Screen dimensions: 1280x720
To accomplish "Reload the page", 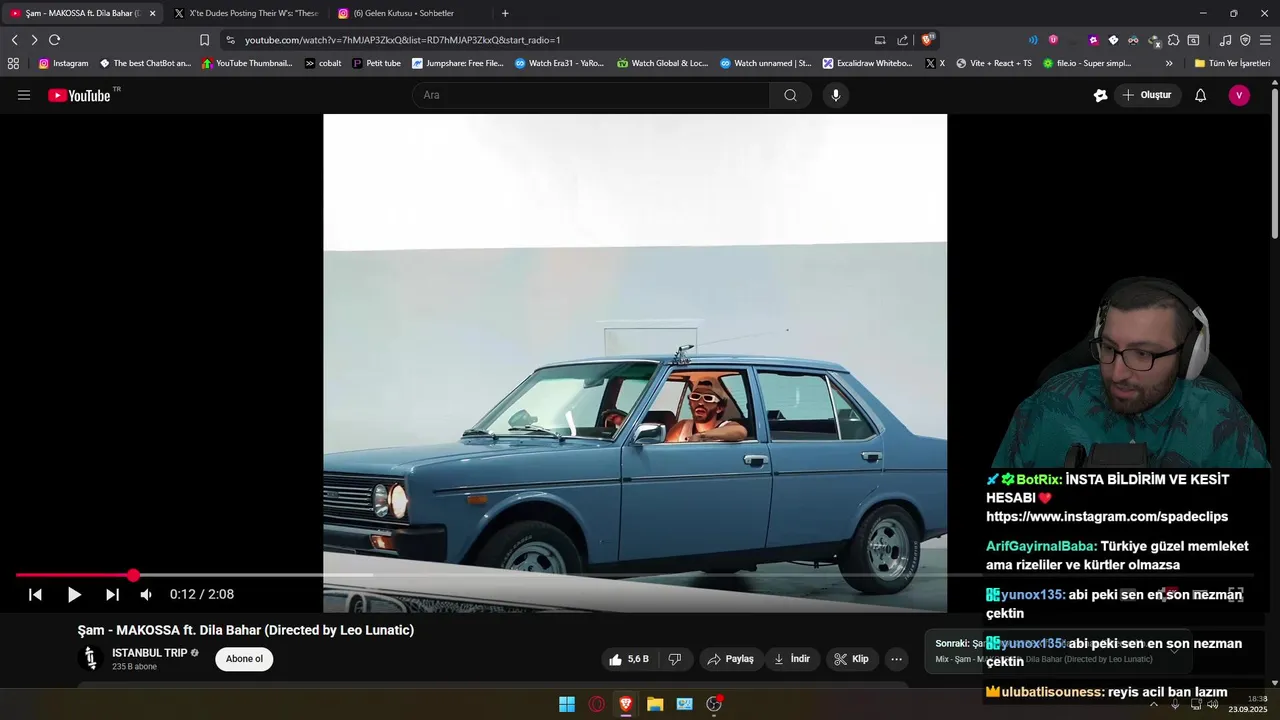I will click(54, 40).
